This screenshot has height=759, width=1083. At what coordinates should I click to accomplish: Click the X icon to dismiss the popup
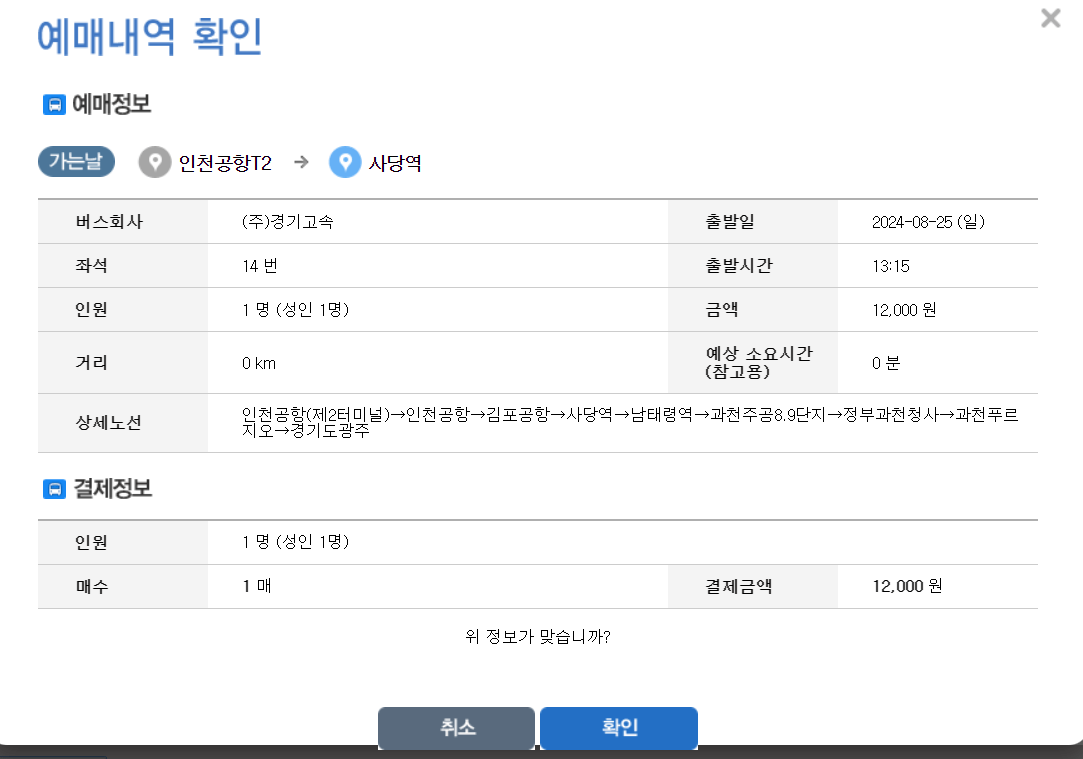(x=1050, y=18)
